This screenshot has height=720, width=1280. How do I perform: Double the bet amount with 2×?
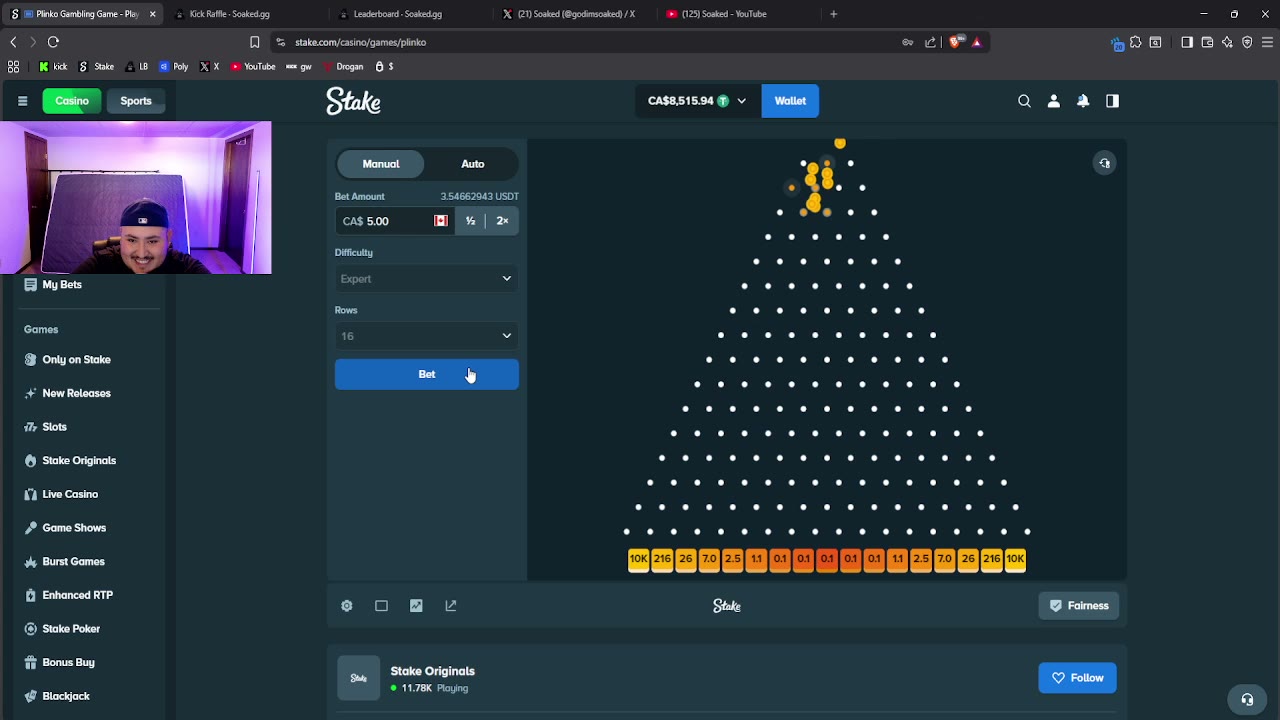click(502, 221)
